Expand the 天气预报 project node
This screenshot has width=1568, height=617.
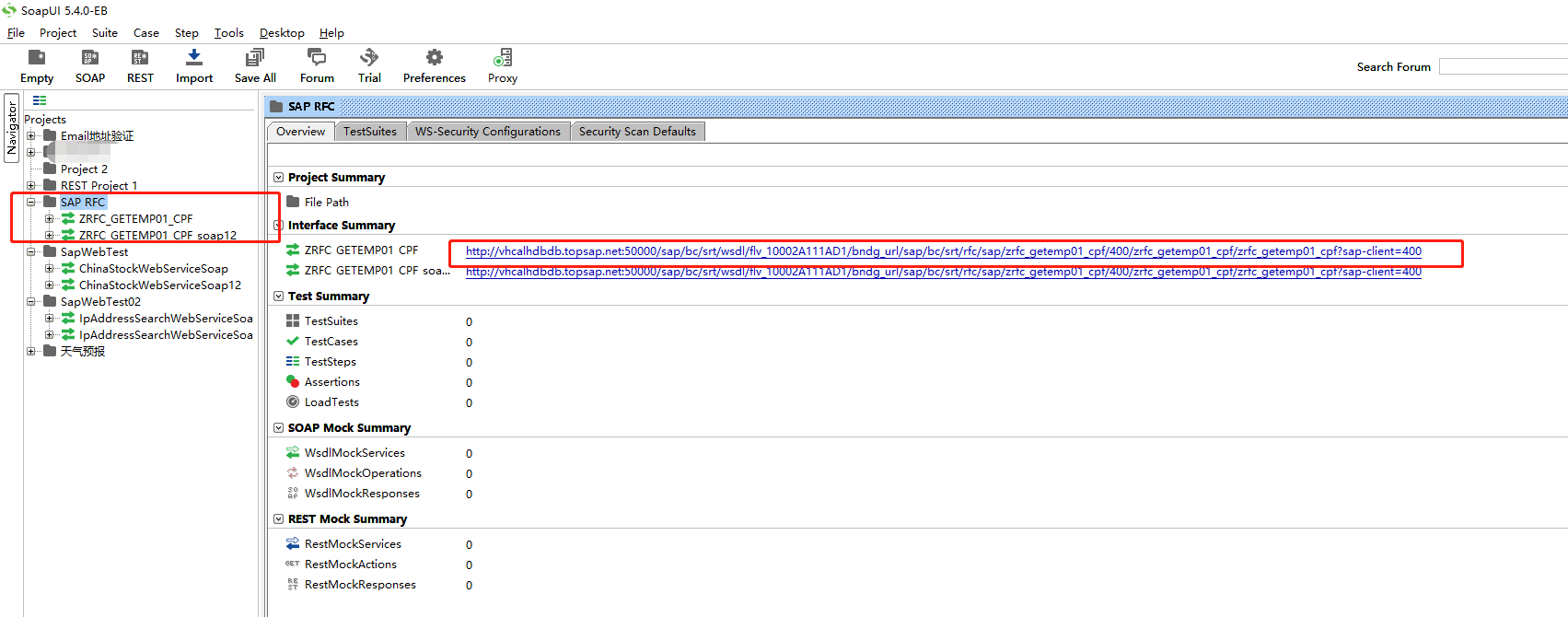[x=31, y=351]
